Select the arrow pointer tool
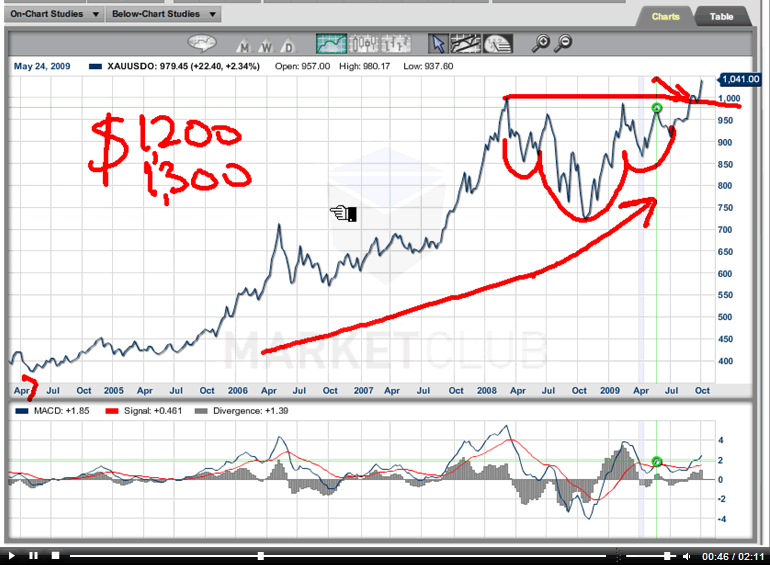Screen dimensions: 770x569 pyautogui.click(x=438, y=44)
